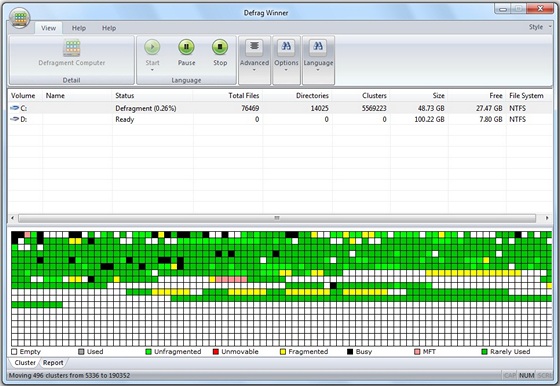Select the D: volume row
The image size is (560, 386).
click(x=280, y=119)
